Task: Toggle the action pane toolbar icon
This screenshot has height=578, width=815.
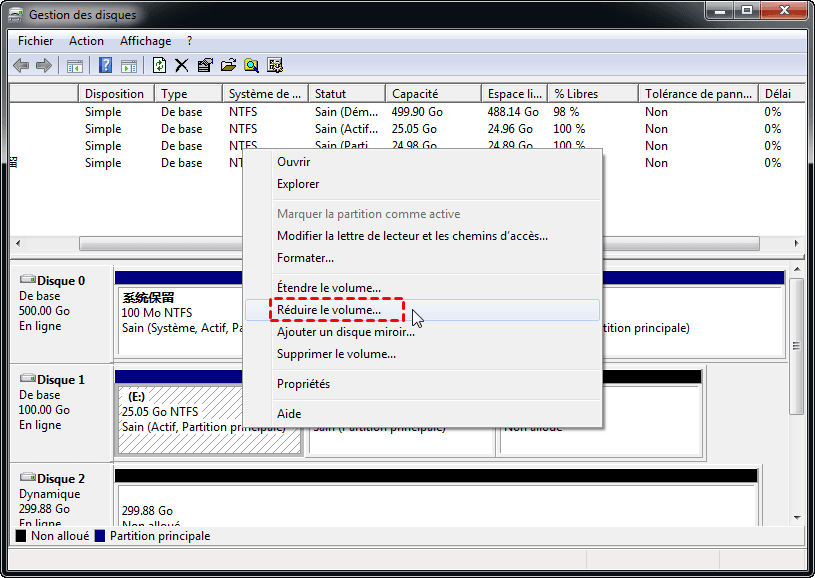Action: pos(129,66)
